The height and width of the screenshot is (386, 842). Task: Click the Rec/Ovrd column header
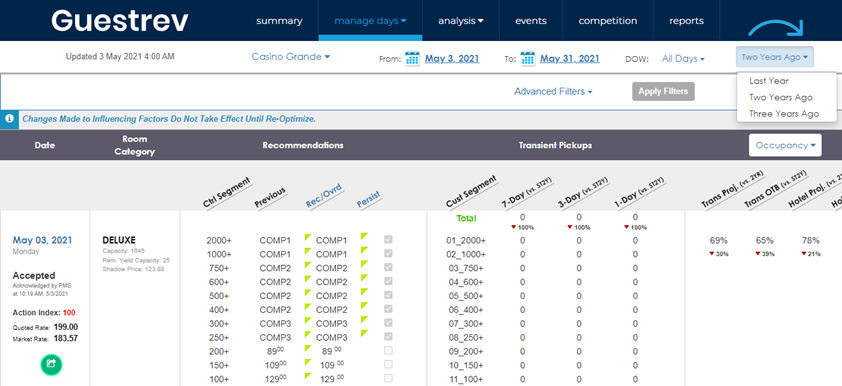click(x=324, y=195)
